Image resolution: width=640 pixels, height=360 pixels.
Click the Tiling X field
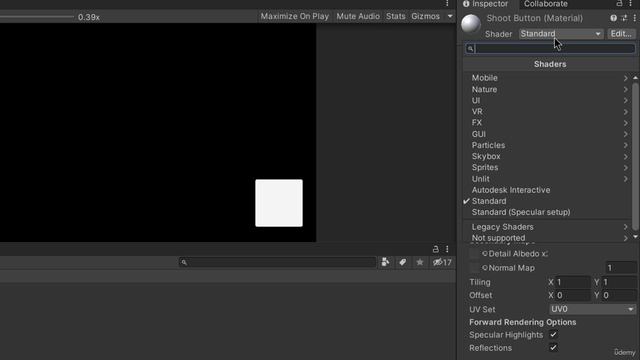coord(572,282)
